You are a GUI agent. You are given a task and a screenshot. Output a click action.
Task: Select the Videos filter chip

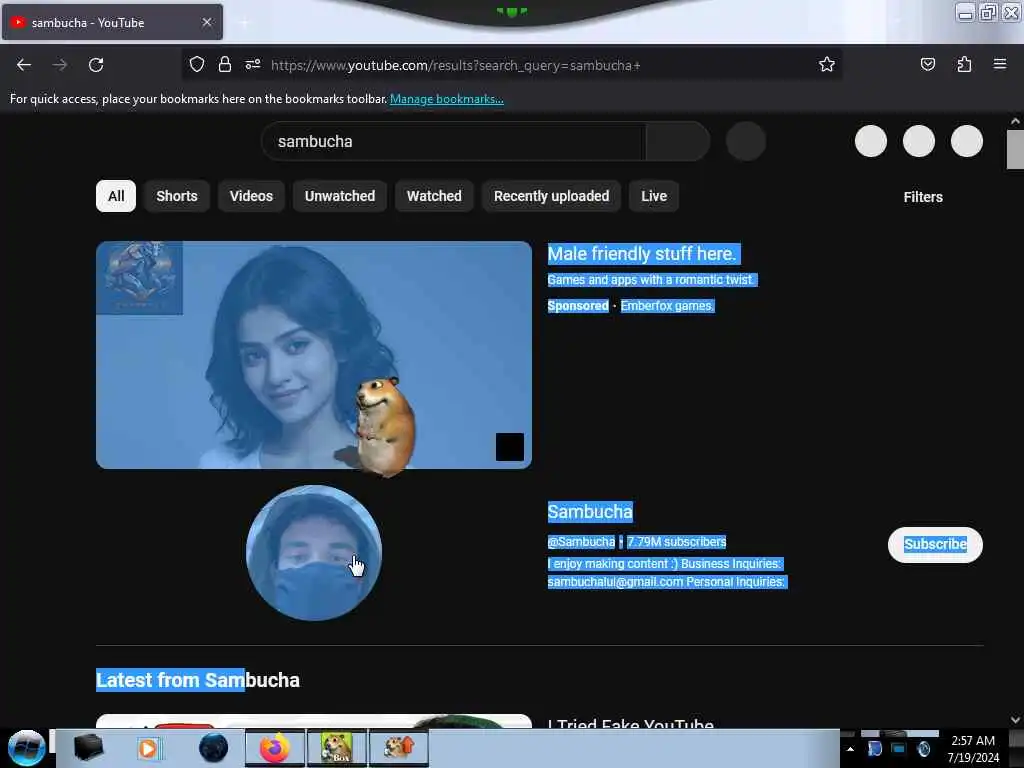click(251, 196)
